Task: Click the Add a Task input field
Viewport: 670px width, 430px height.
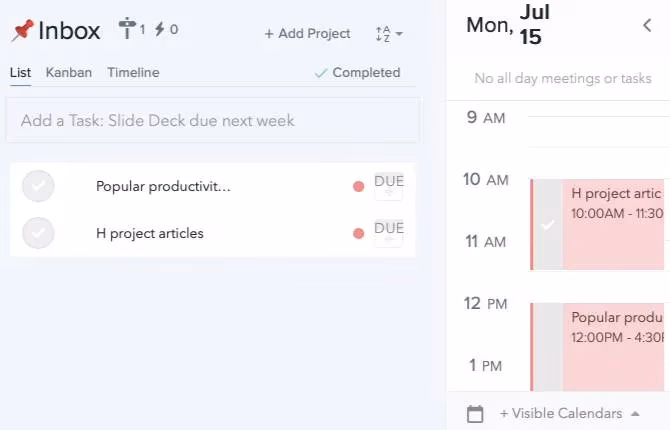Action: [x=212, y=121]
